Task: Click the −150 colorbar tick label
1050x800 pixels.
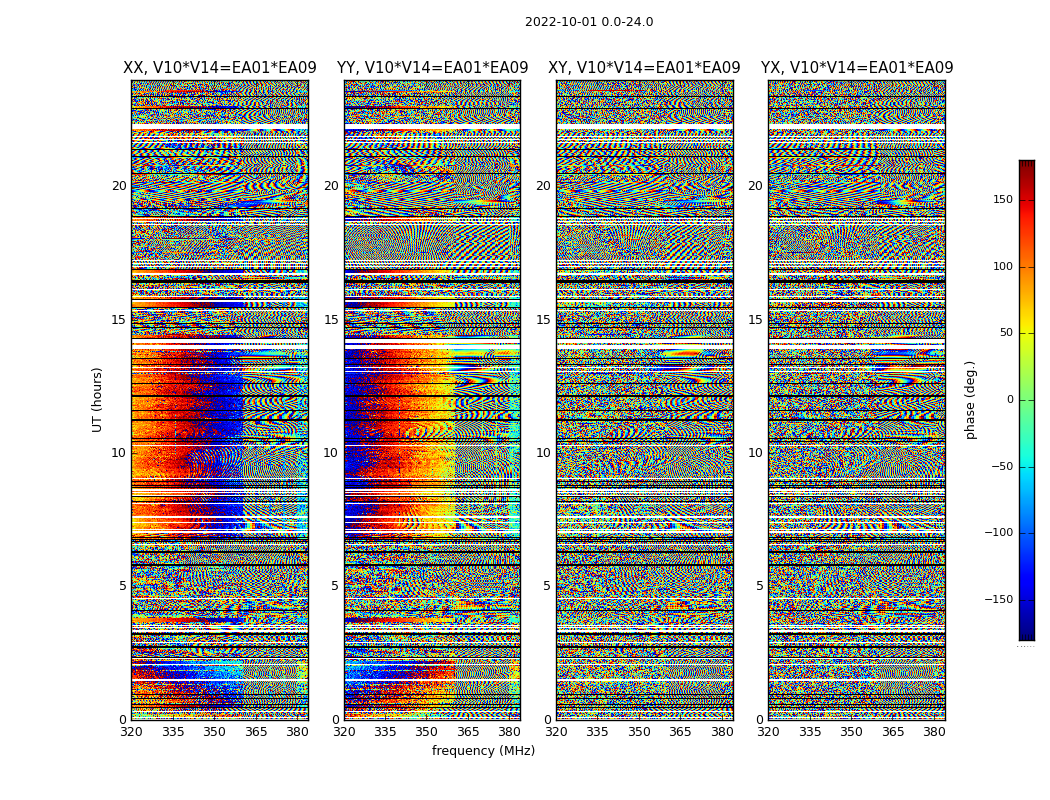Action: [x=996, y=600]
